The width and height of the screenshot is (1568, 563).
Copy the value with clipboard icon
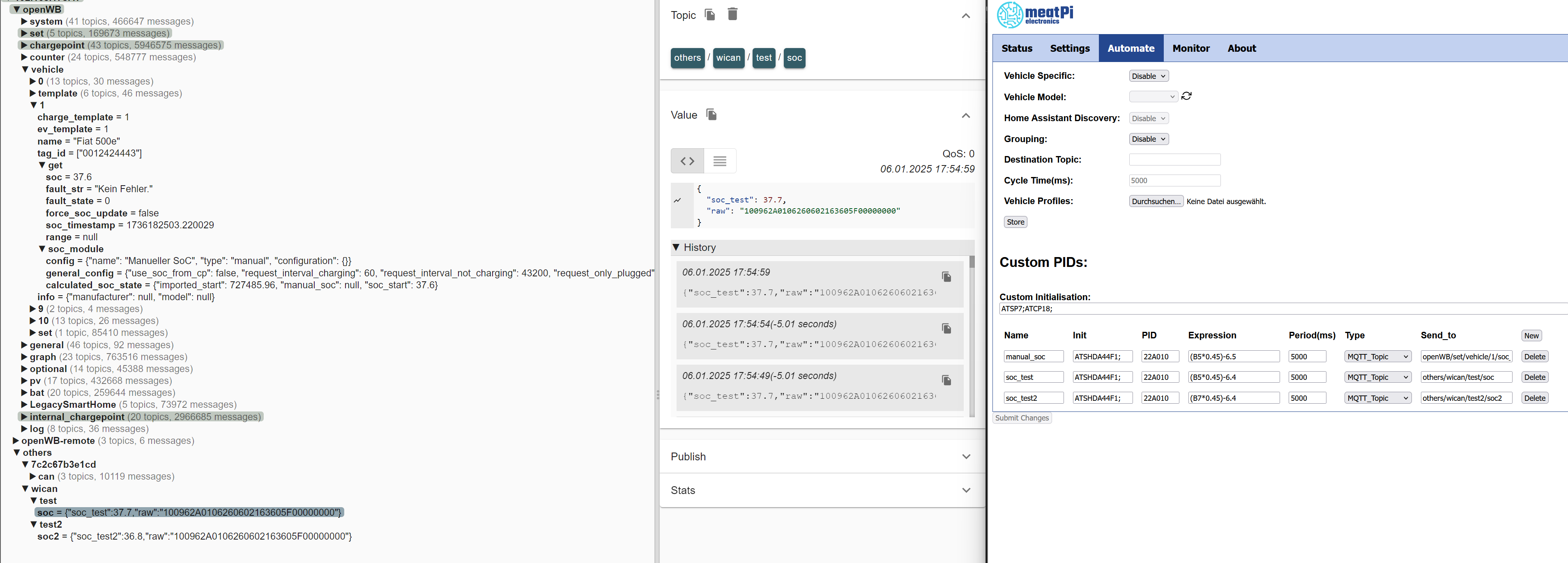(x=711, y=115)
